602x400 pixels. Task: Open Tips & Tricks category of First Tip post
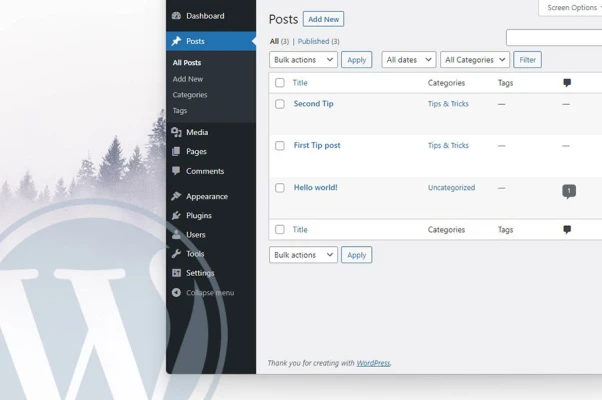pos(448,145)
